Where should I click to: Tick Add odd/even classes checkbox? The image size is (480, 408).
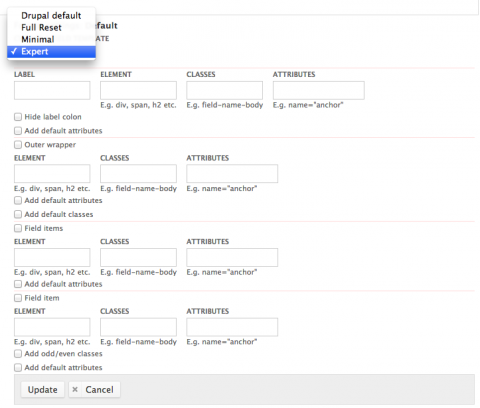point(18,354)
